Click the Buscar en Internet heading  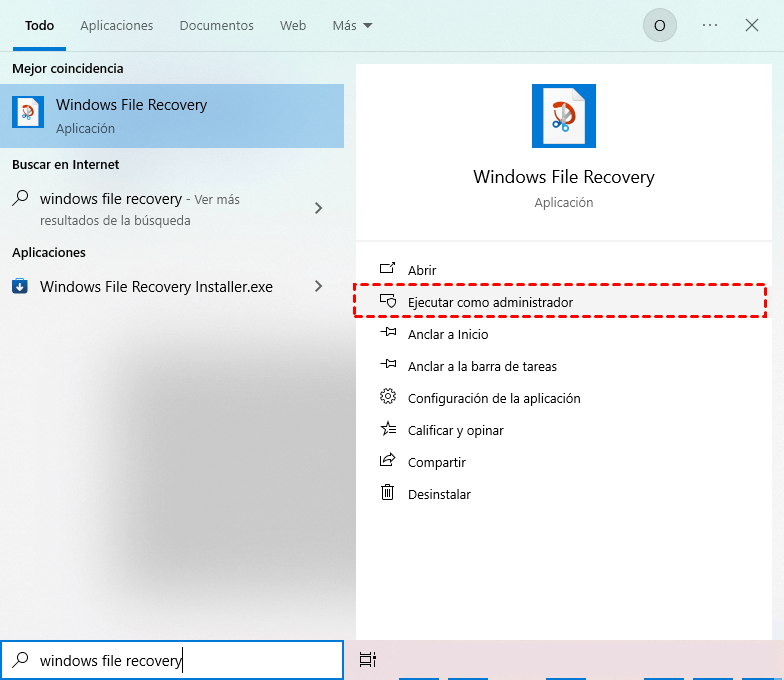point(66,164)
